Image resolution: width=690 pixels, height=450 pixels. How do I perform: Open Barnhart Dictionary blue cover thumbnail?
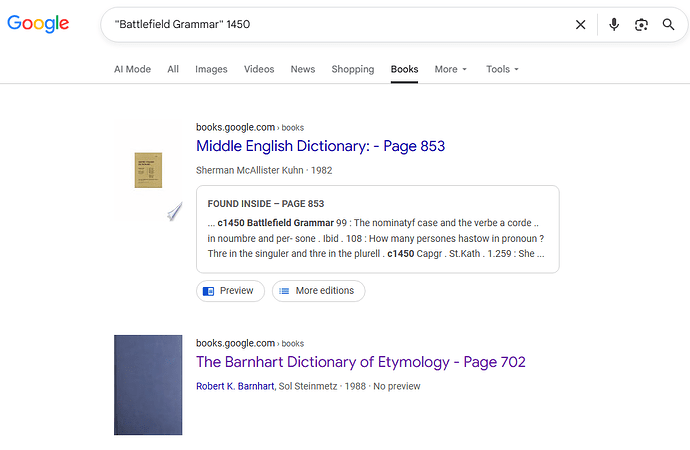click(148, 385)
